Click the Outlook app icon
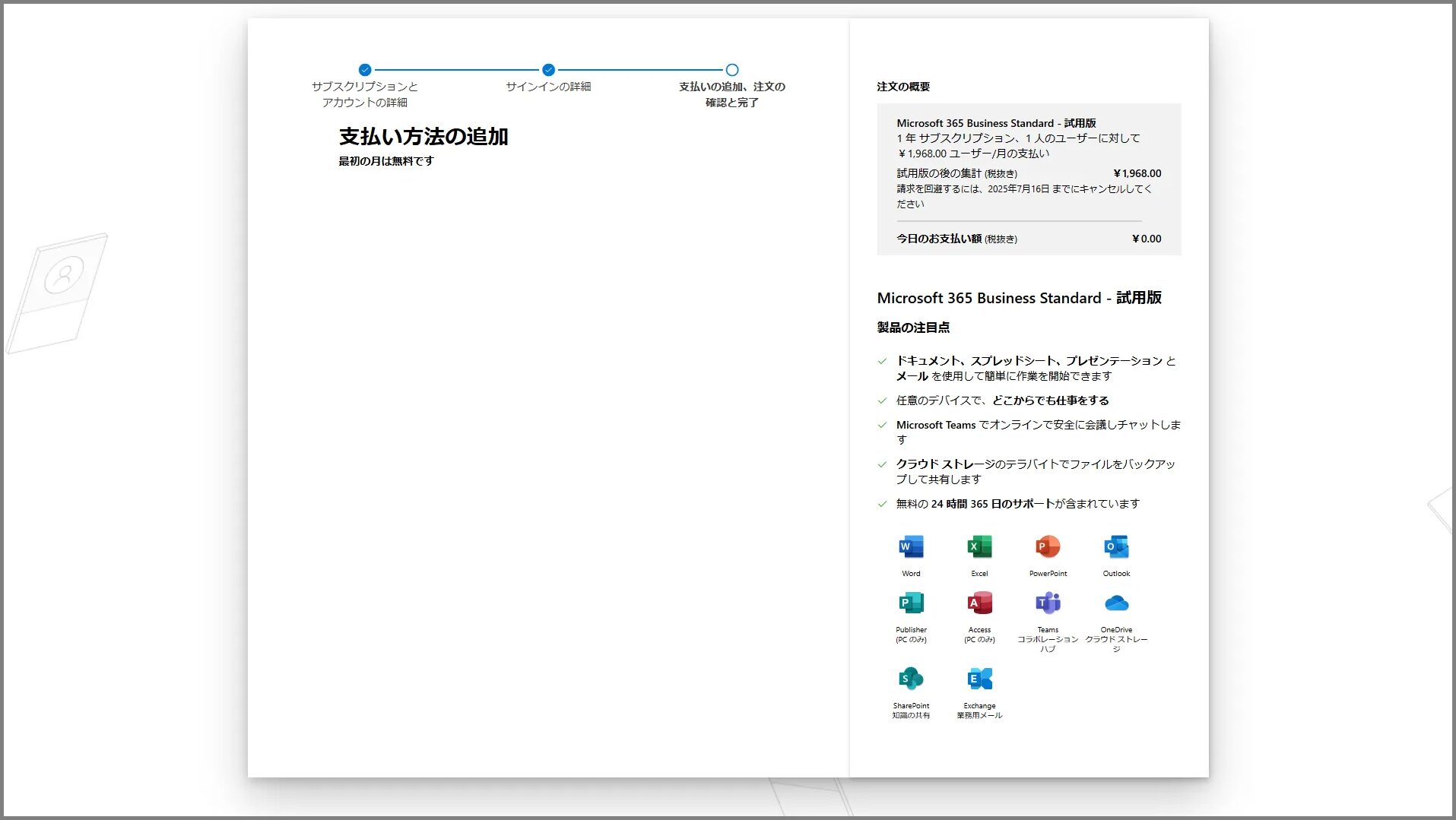This screenshot has width=1456, height=820. coord(1116,546)
